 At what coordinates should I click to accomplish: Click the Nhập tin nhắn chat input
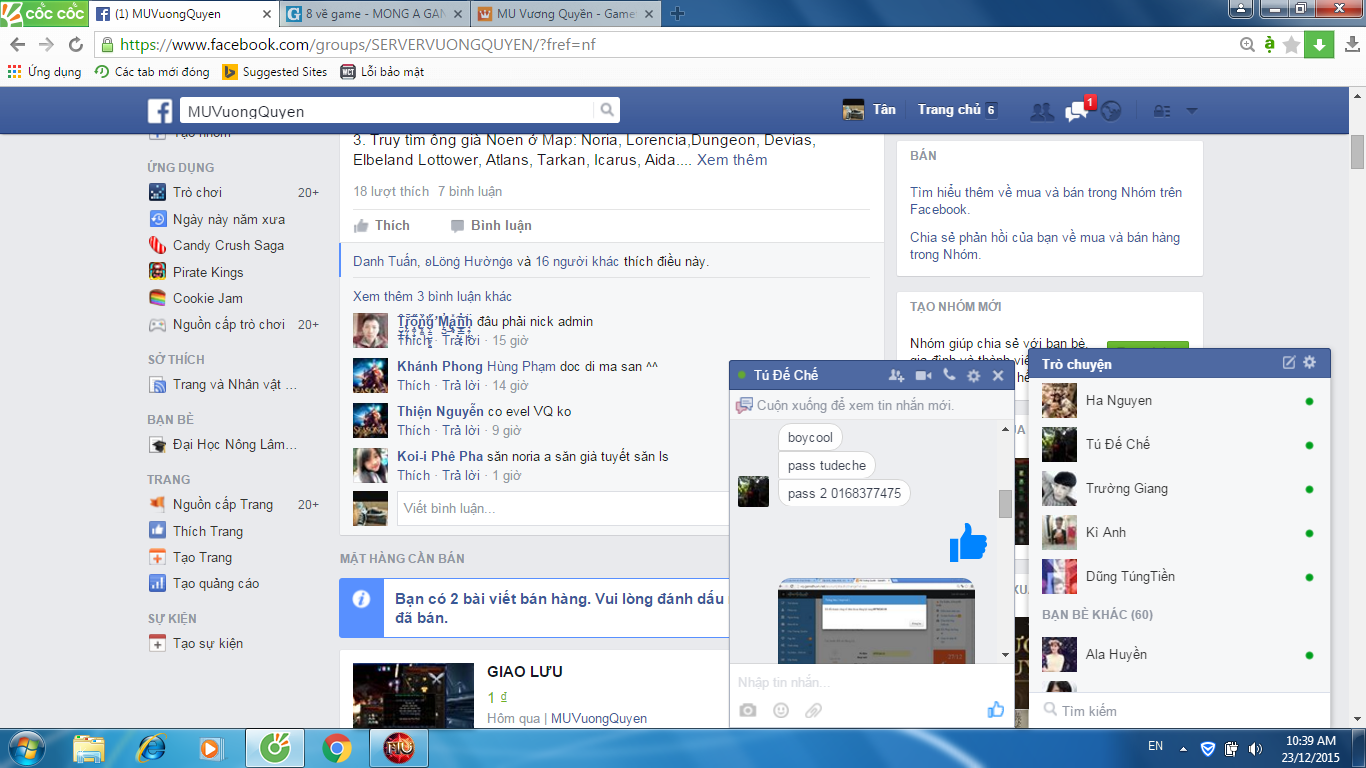(x=870, y=682)
